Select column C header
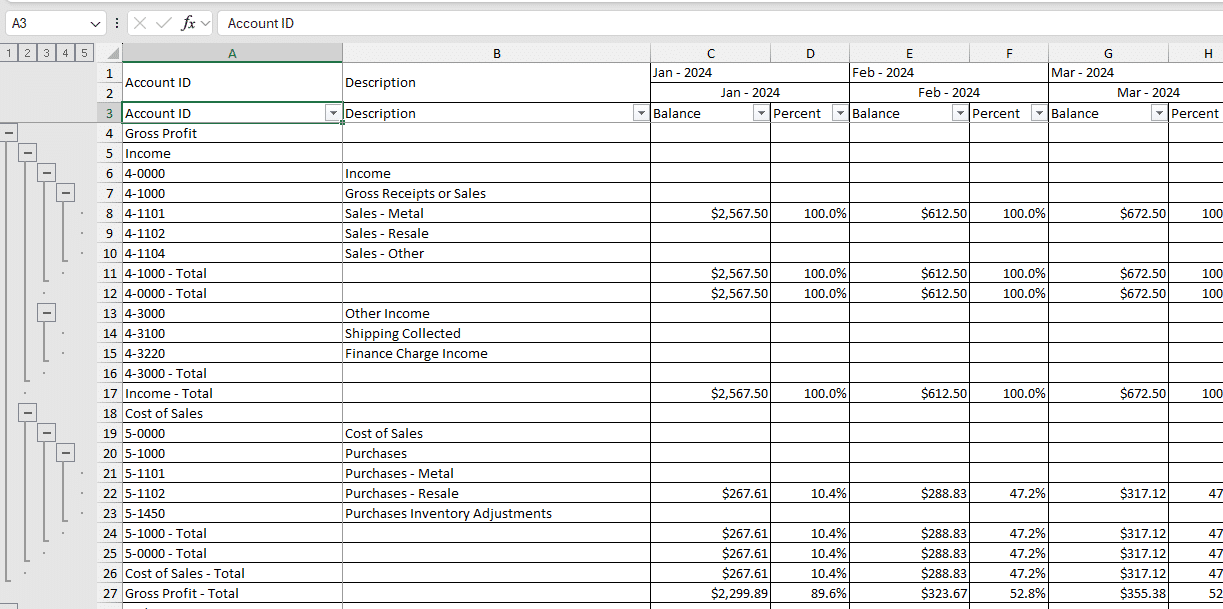This screenshot has height=609, width=1223. pos(710,53)
